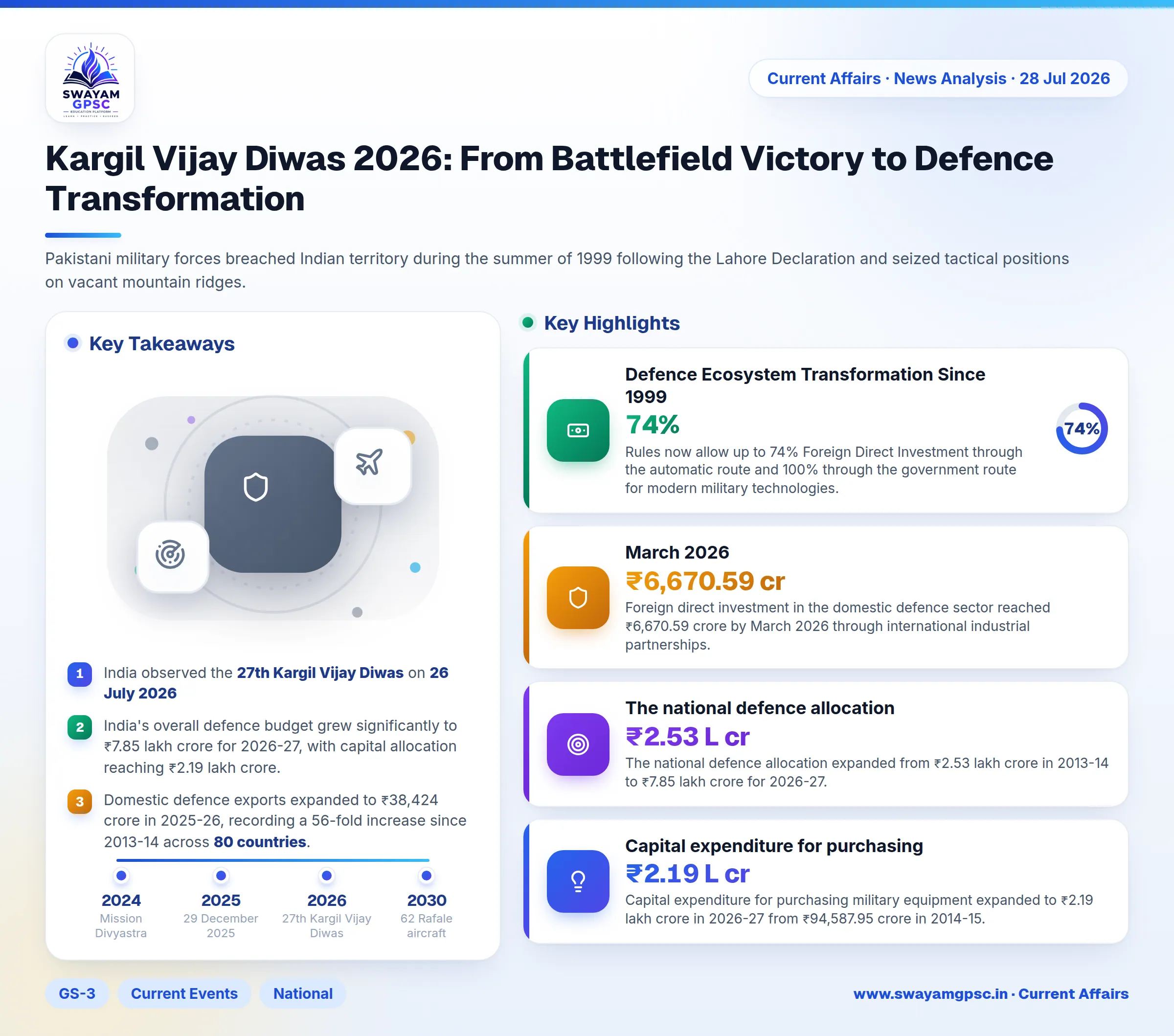Click the 2025 timeline marker dot

point(221,876)
